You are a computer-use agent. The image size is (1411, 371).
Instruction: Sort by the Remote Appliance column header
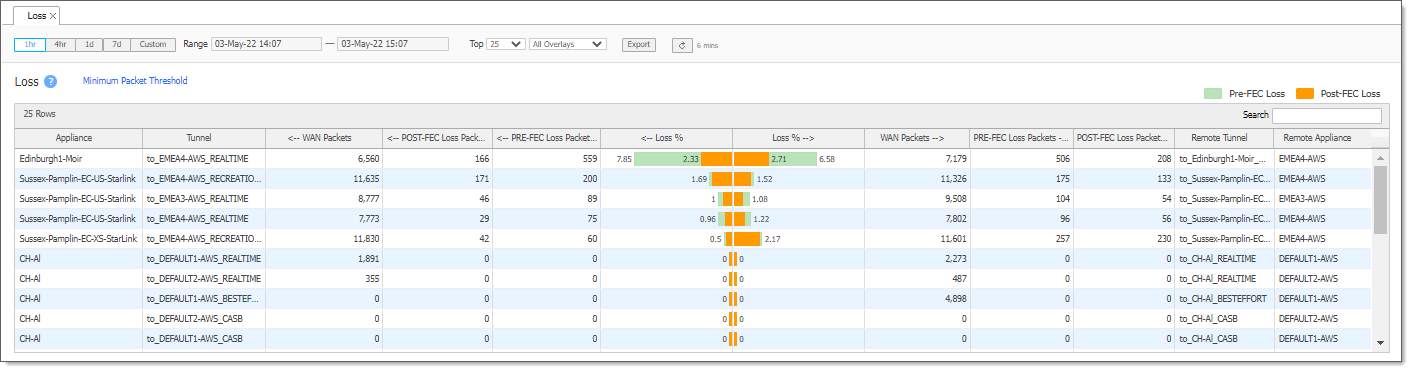click(1322, 138)
